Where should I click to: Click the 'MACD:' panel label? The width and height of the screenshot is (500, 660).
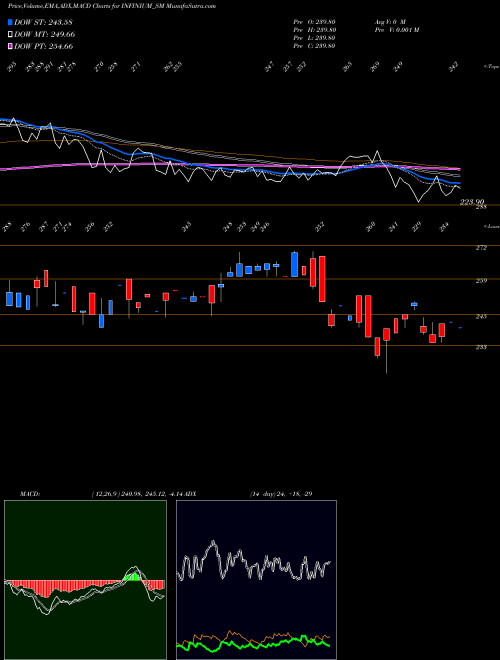tap(29, 494)
